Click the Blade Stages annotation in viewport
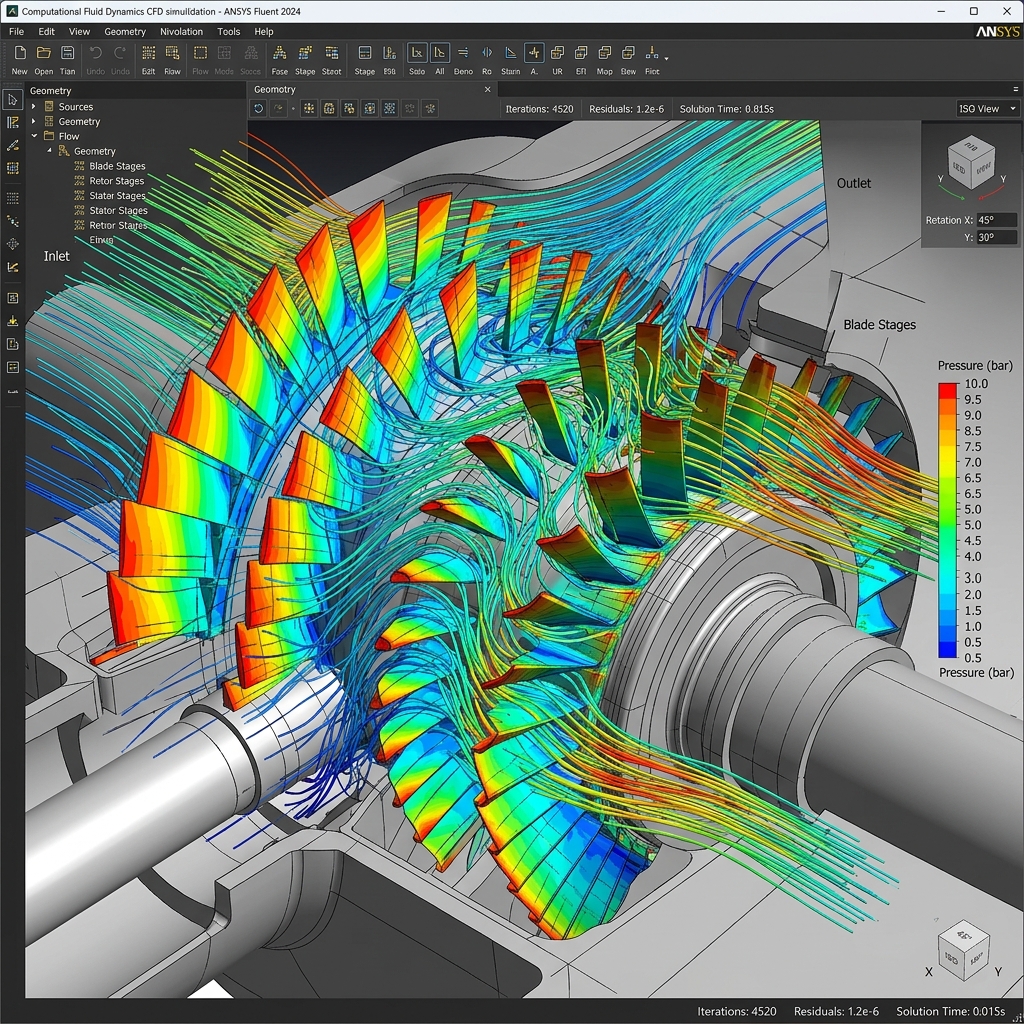The width and height of the screenshot is (1024, 1024). [x=879, y=325]
